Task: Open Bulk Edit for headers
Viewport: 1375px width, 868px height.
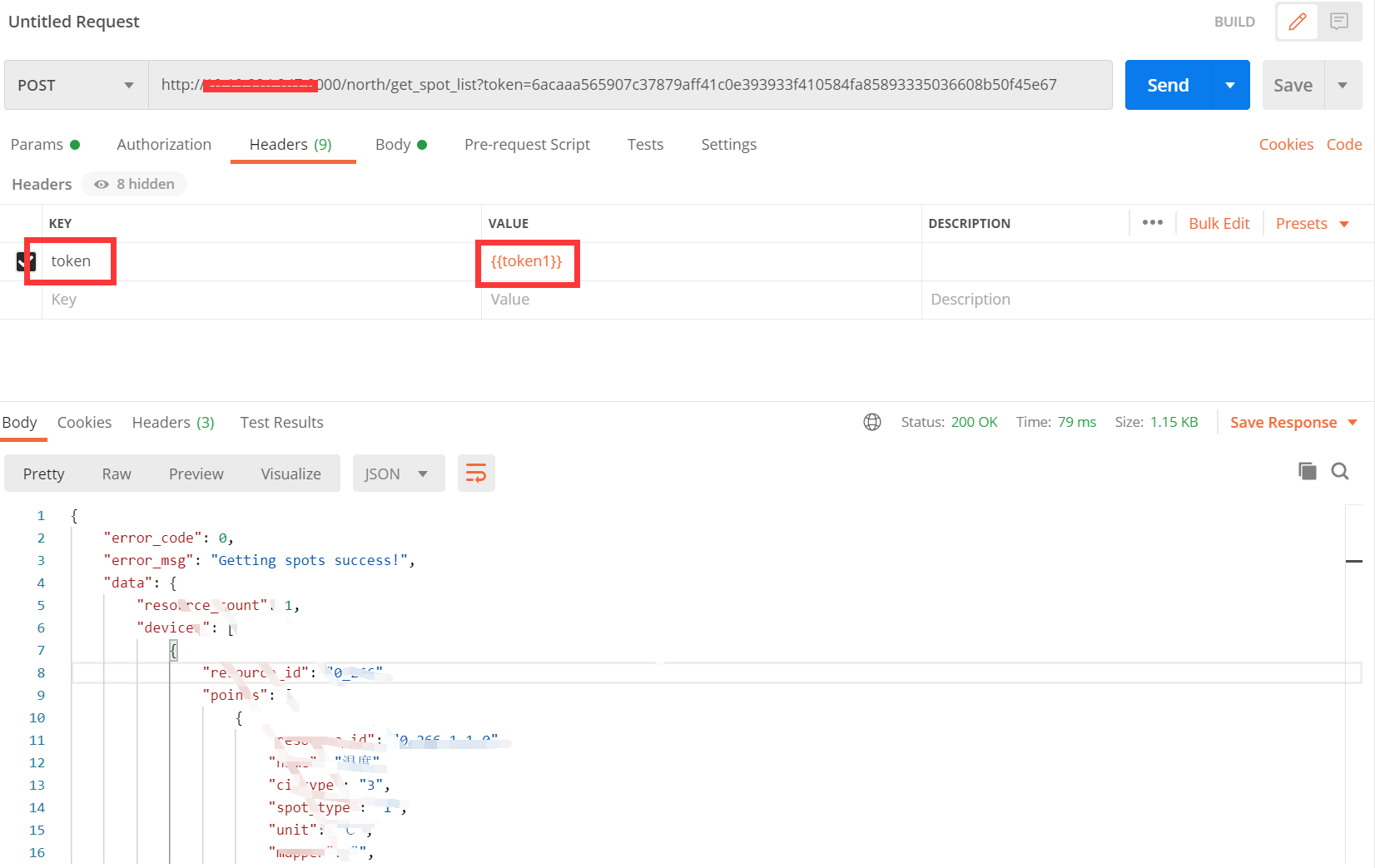Action: coord(1219,223)
